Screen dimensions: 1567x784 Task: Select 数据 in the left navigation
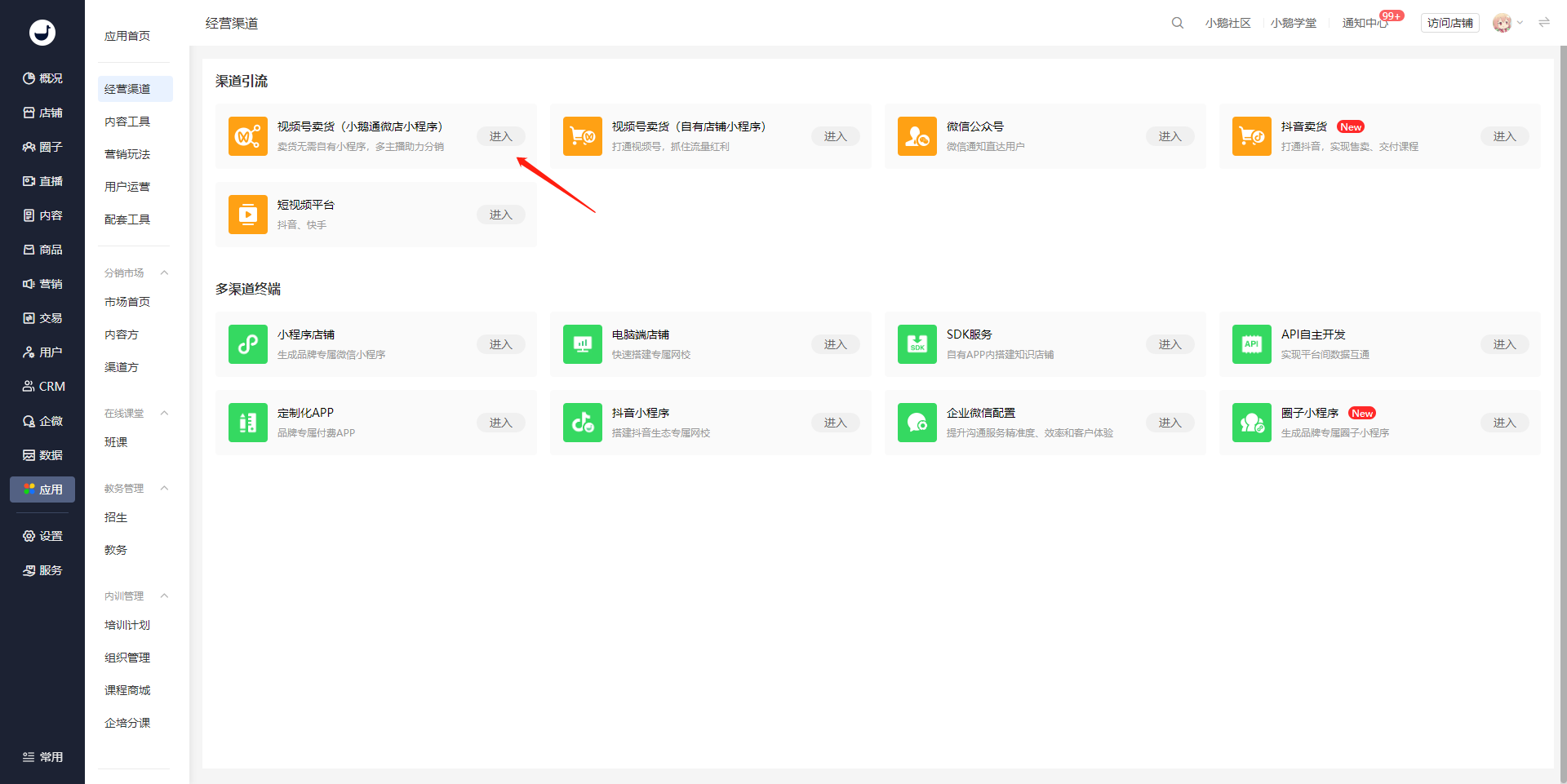pyautogui.click(x=42, y=455)
